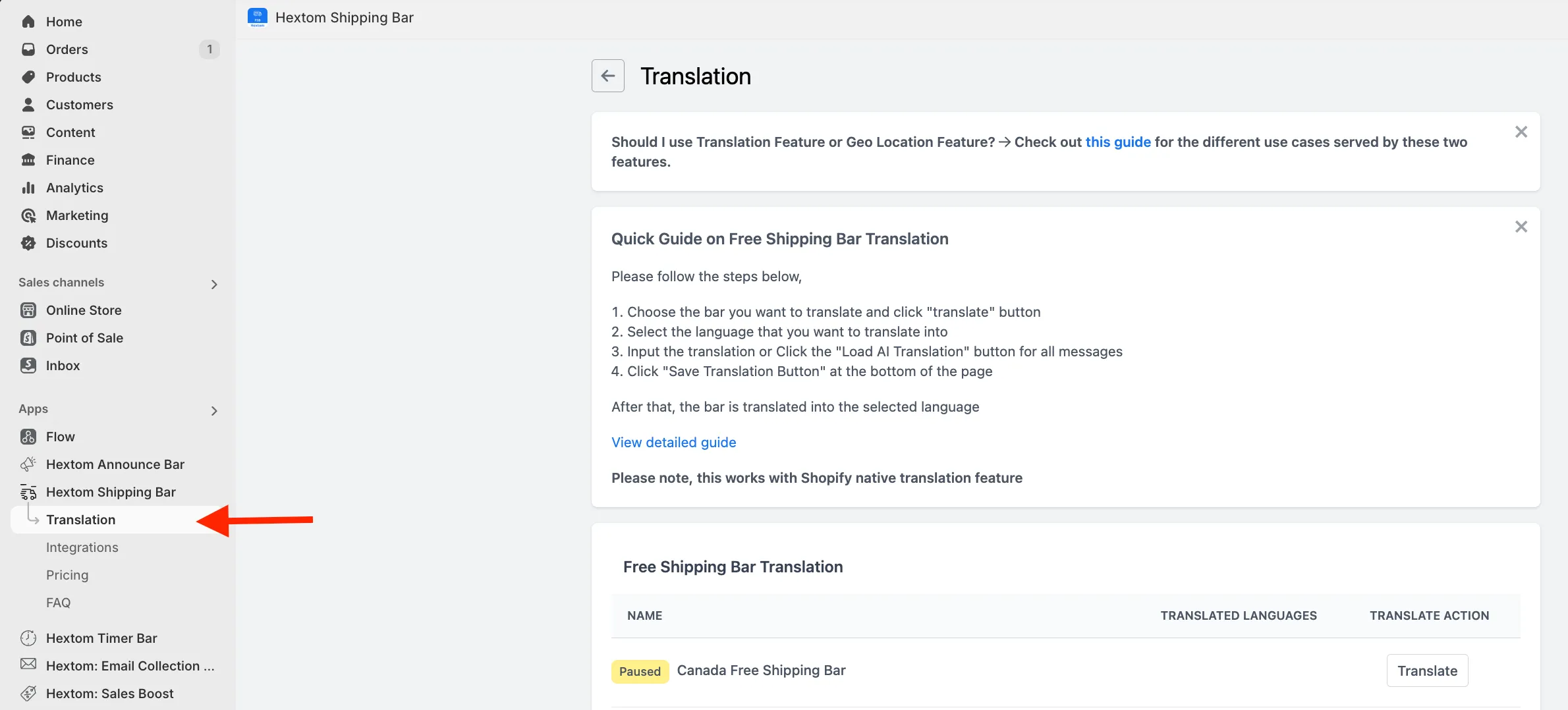Click the Orders count badge
The height and width of the screenshot is (710, 1568).
[x=210, y=49]
